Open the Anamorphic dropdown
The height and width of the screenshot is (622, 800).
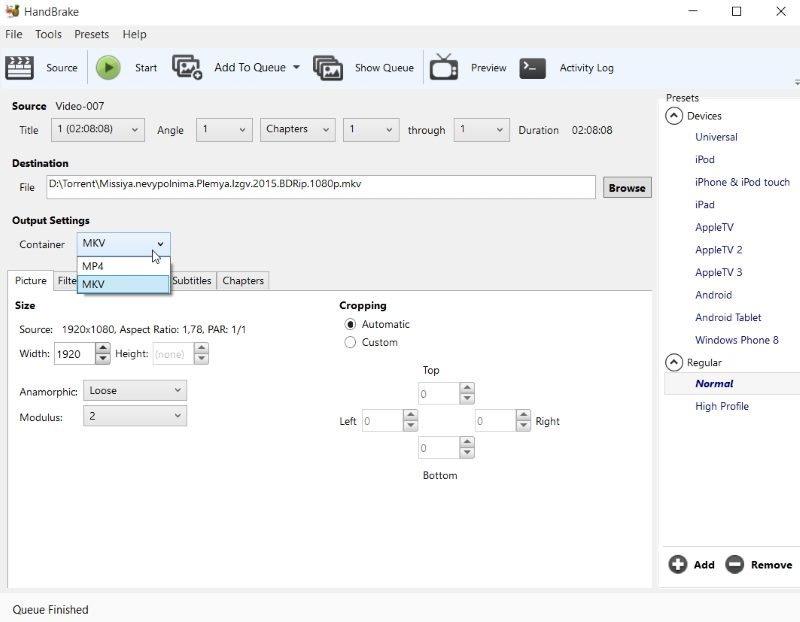(135, 391)
